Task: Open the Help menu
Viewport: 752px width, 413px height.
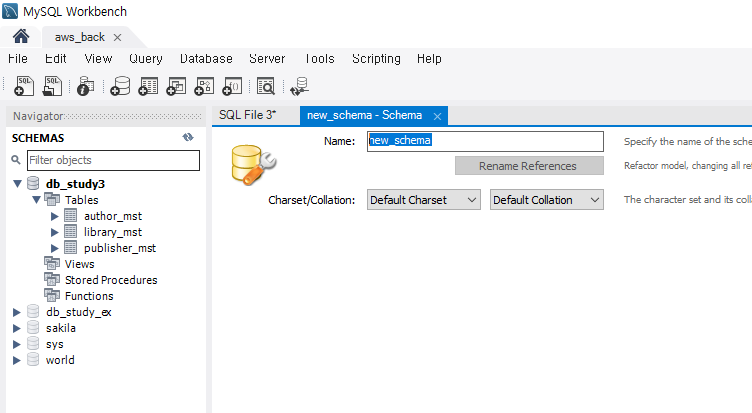Action: (429, 59)
